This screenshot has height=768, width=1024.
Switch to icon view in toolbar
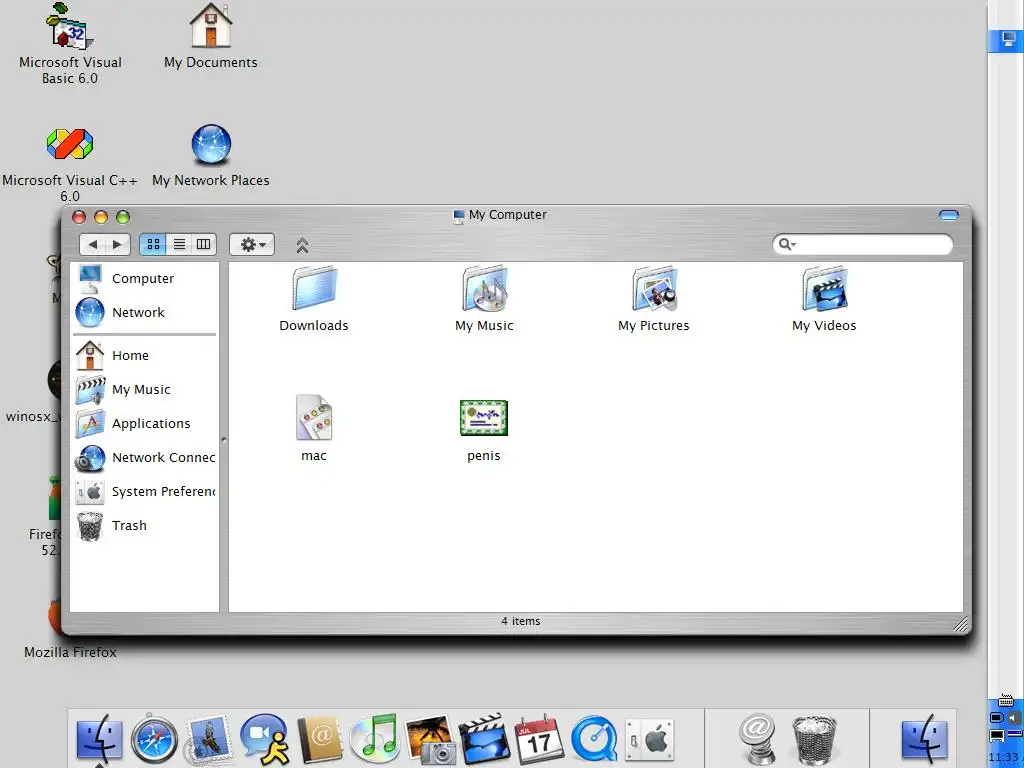coord(153,244)
